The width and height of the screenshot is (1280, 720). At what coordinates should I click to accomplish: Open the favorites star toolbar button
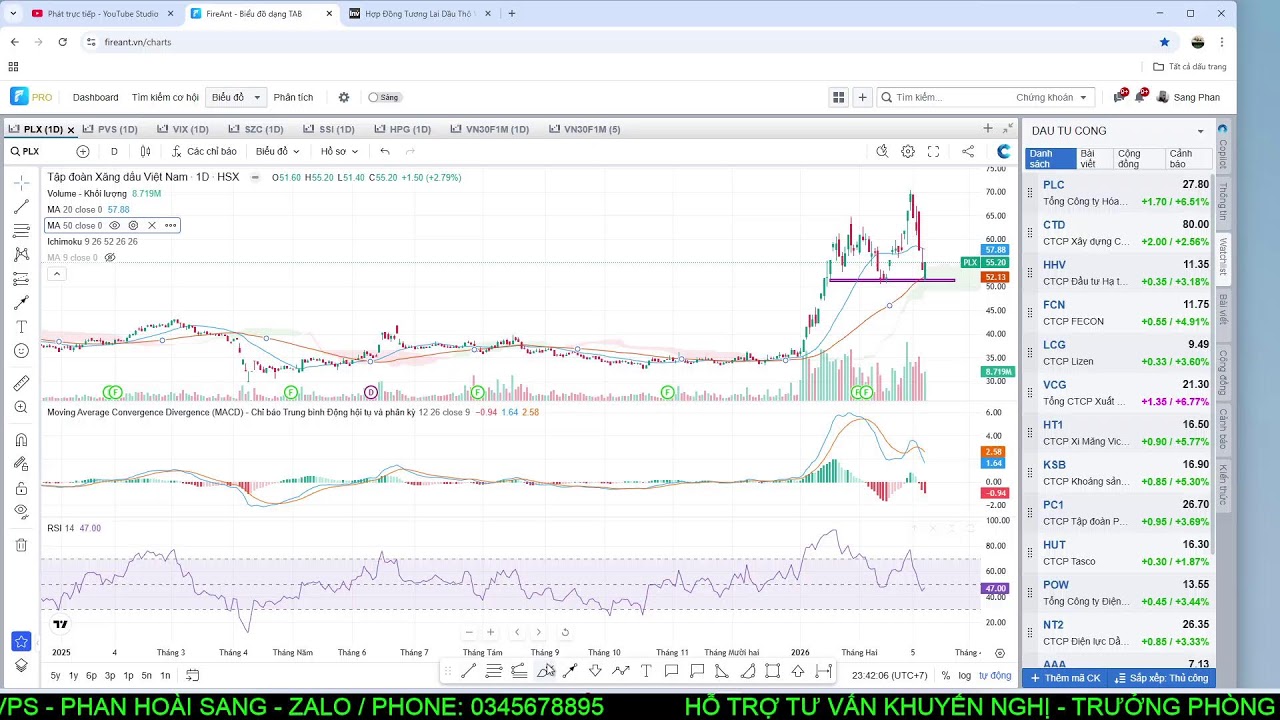(21, 642)
